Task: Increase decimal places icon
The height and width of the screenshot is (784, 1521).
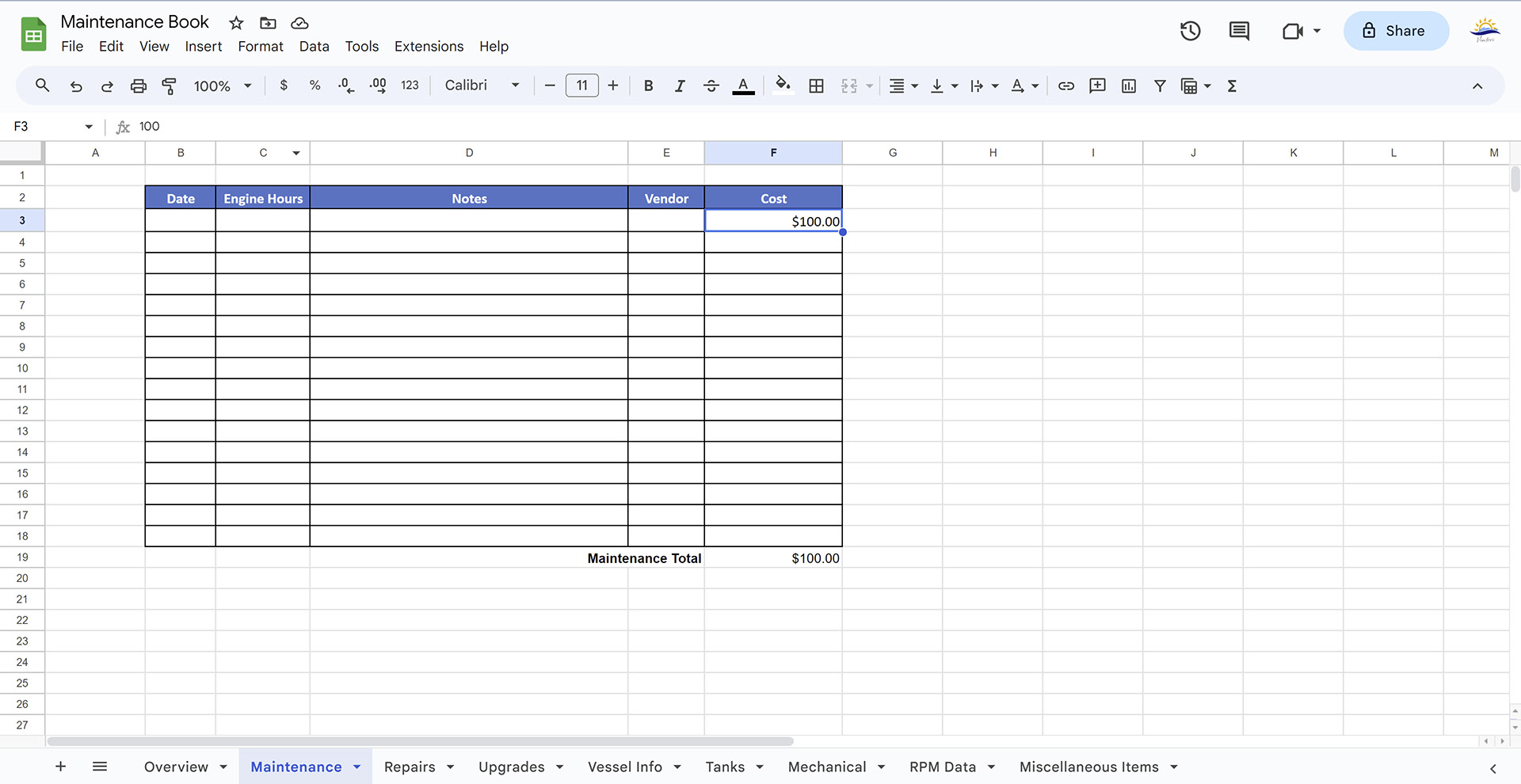Action: pyautogui.click(x=378, y=86)
